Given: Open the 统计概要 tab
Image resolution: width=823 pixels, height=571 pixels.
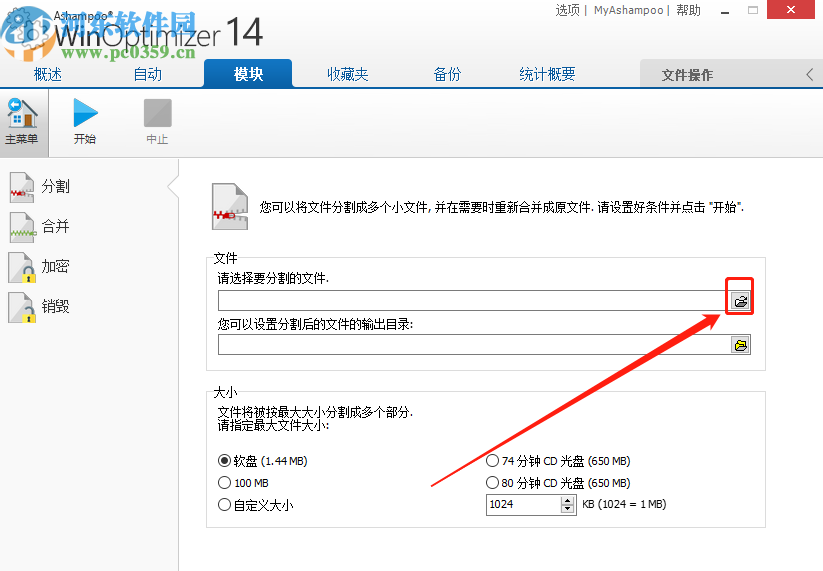Looking at the screenshot, I should coord(547,74).
